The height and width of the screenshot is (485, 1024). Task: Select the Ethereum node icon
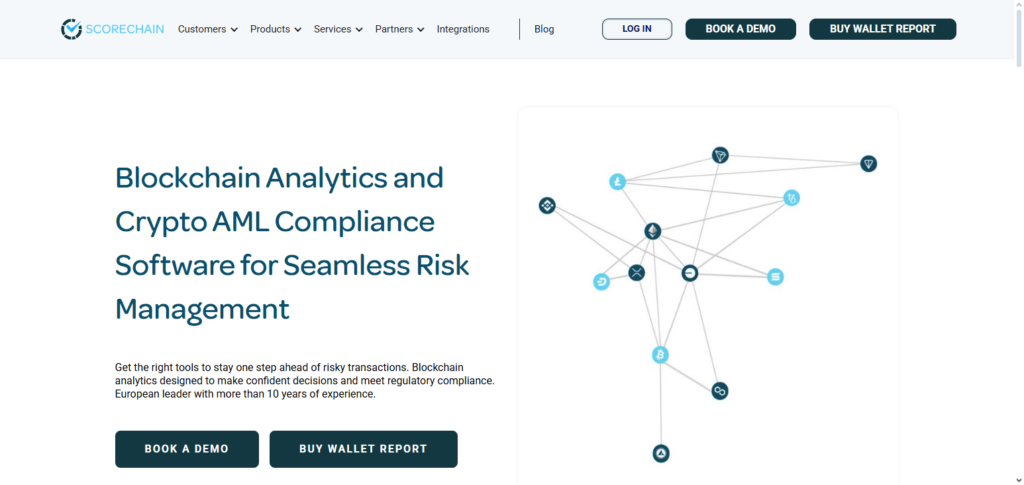pyautogui.click(x=653, y=232)
